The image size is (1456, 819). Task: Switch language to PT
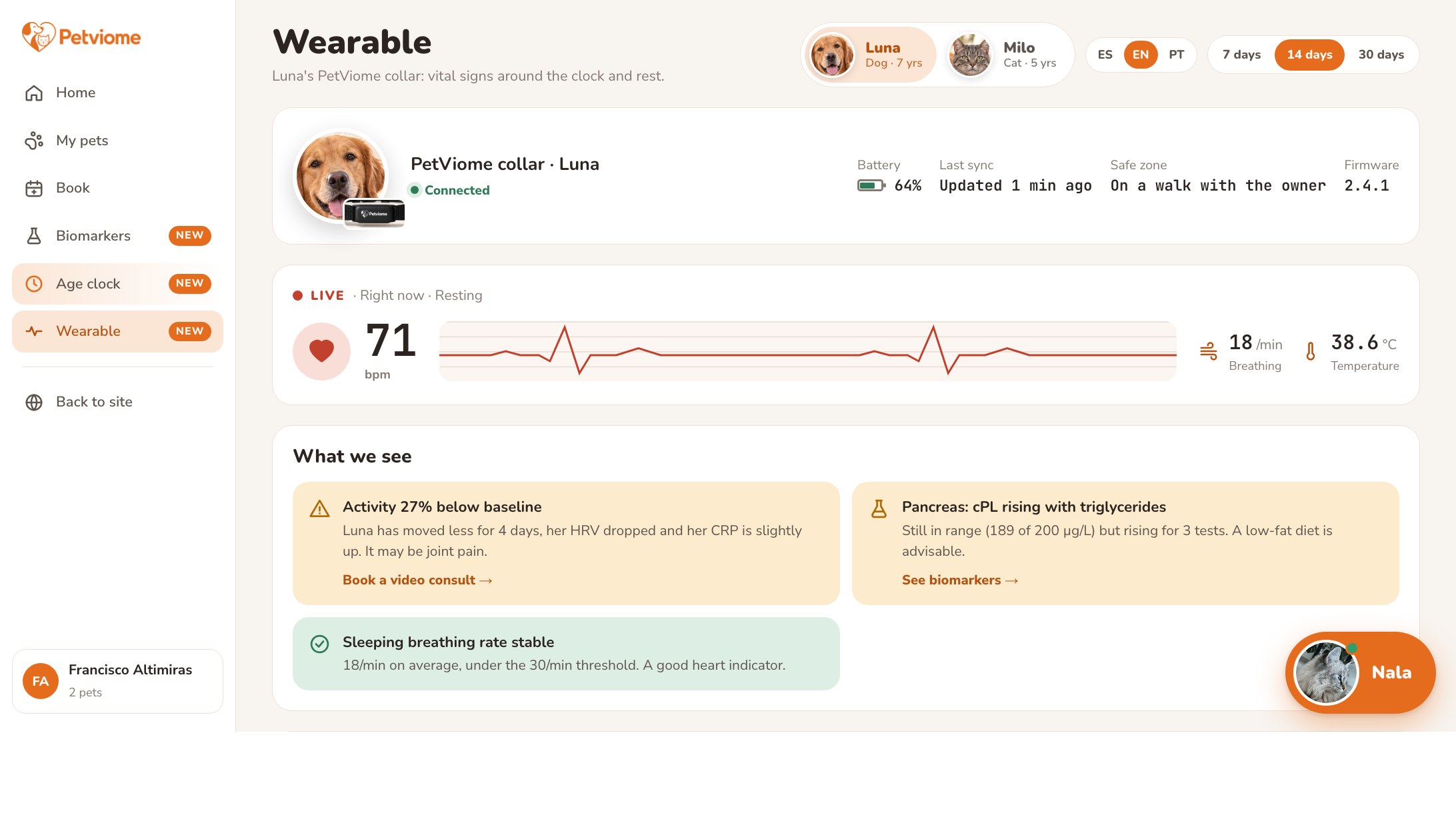point(1177,55)
